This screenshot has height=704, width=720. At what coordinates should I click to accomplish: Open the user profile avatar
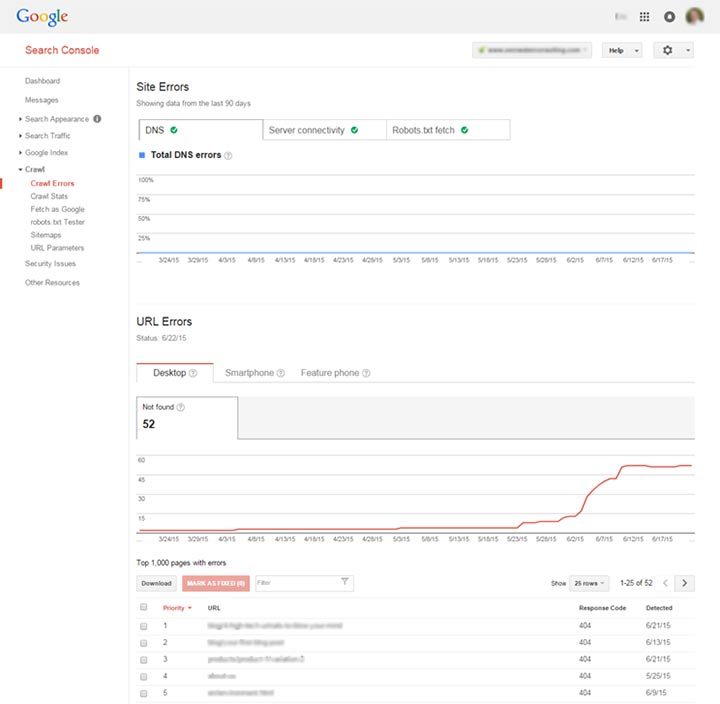[694, 17]
